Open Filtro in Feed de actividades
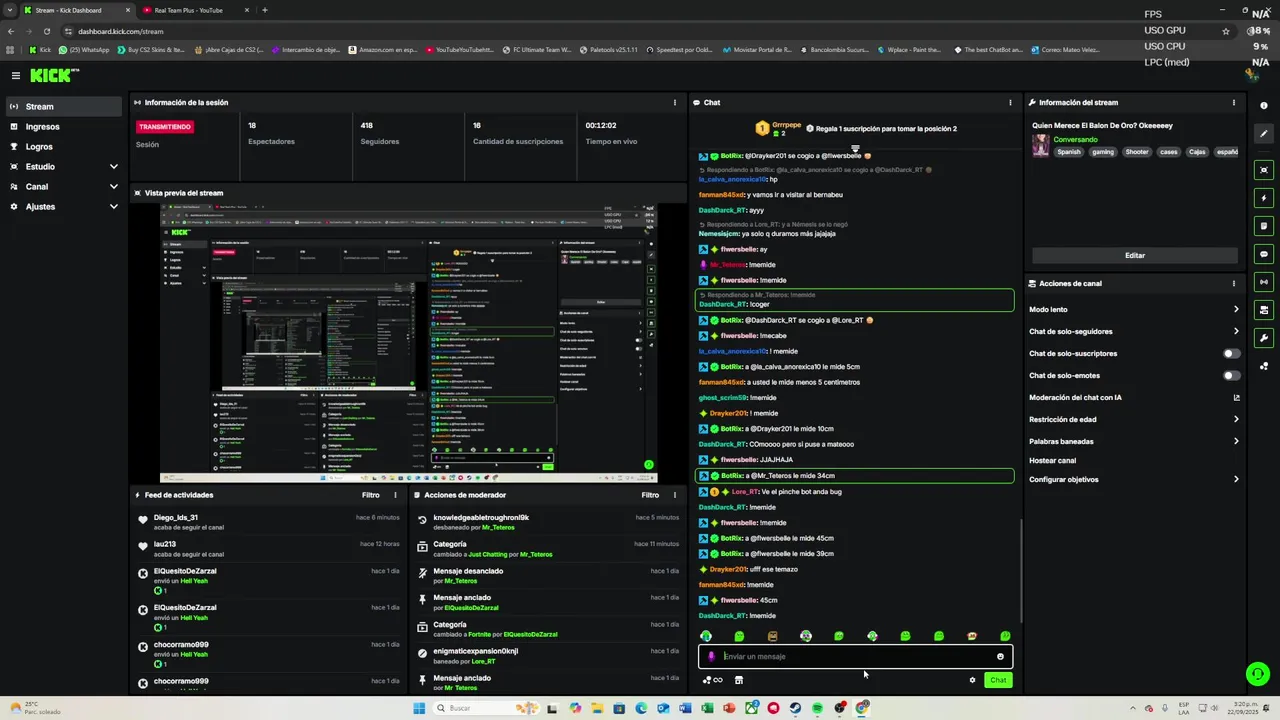 pos(370,495)
